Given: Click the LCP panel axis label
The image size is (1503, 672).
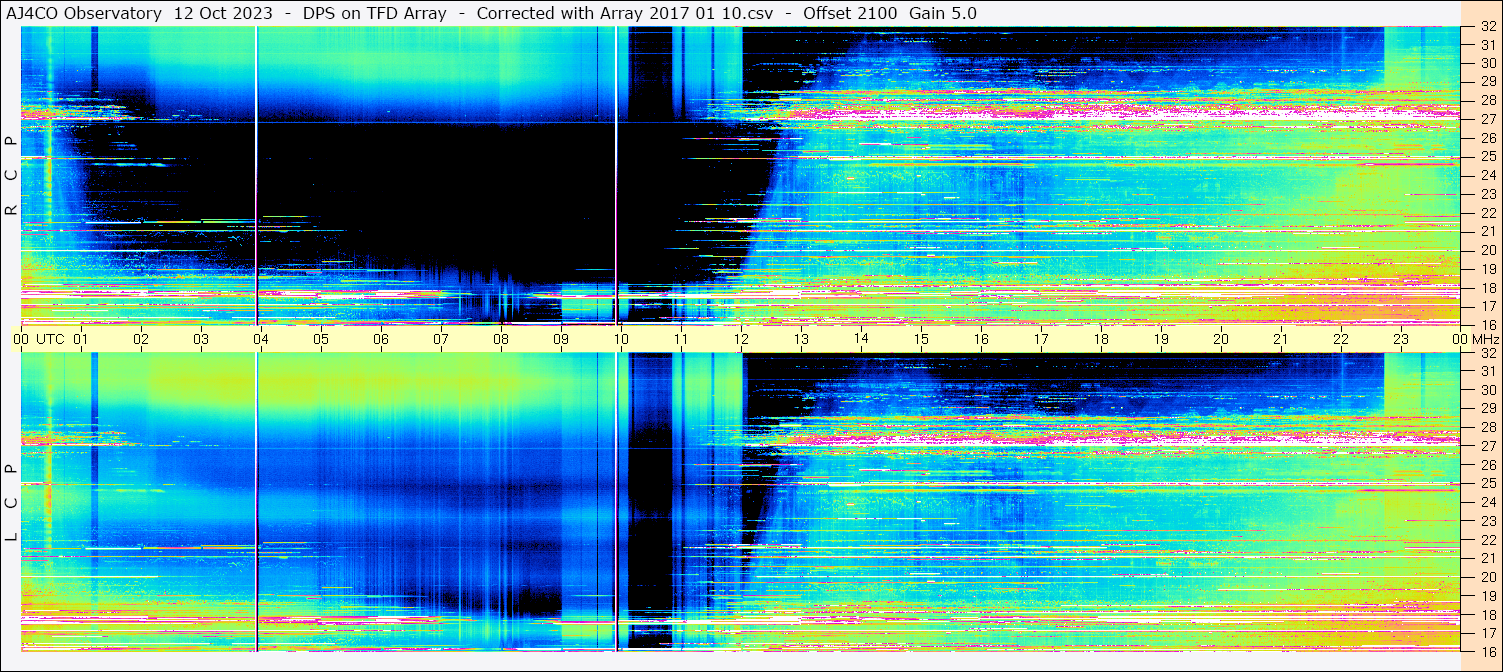Looking at the screenshot, I should point(11,503).
